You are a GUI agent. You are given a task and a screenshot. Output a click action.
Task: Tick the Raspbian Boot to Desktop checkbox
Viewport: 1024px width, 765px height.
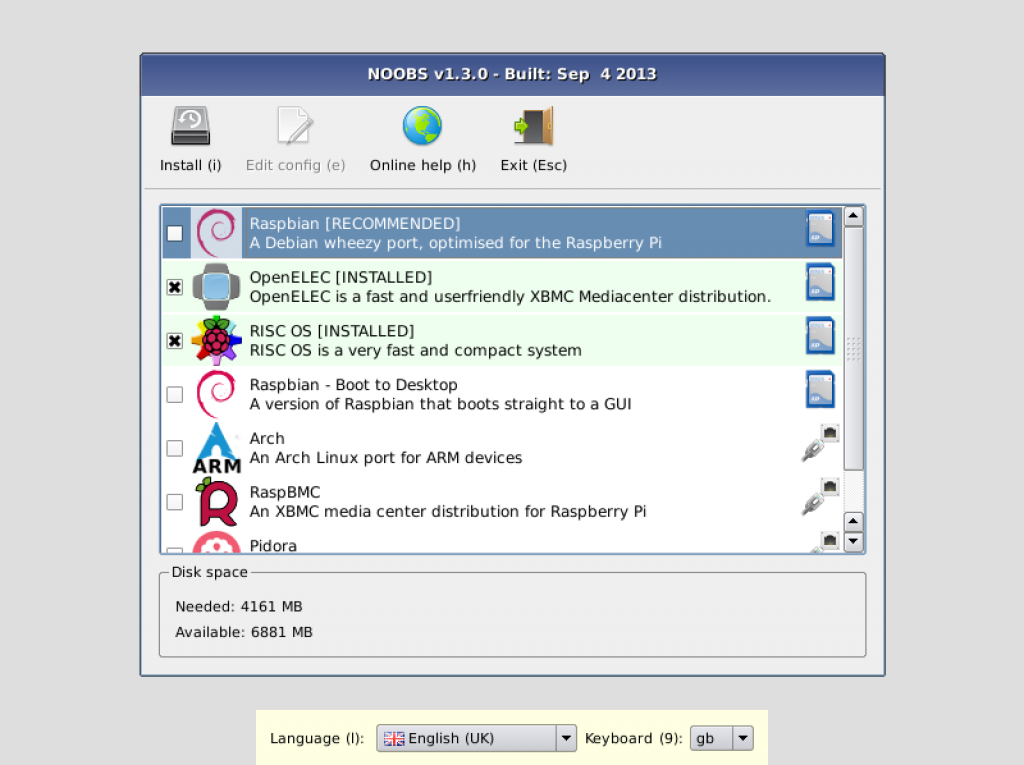tap(175, 395)
